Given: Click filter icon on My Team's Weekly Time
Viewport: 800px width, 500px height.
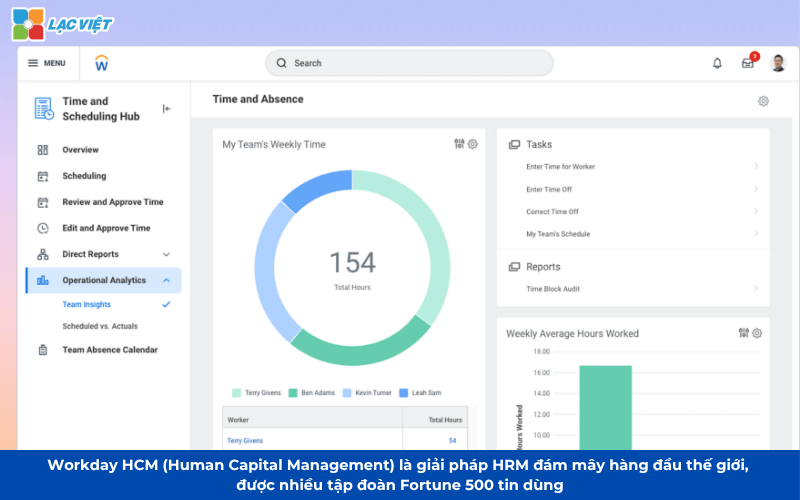Looking at the screenshot, I should 459,144.
